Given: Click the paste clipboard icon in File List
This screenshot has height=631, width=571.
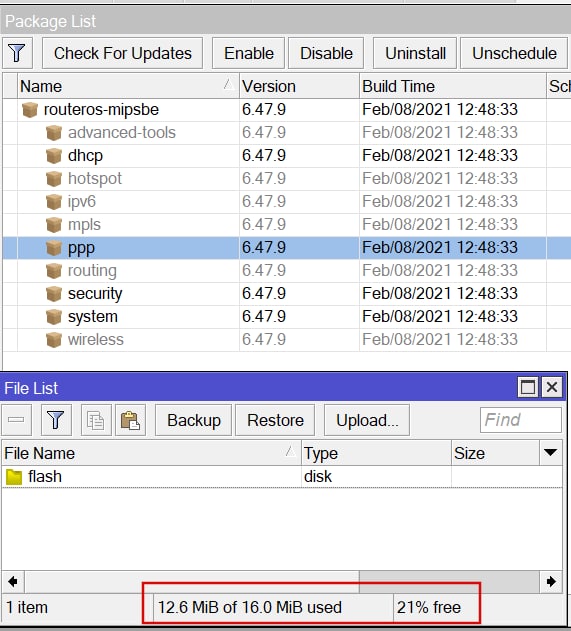Looking at the screenshot, I should (130, 420).
